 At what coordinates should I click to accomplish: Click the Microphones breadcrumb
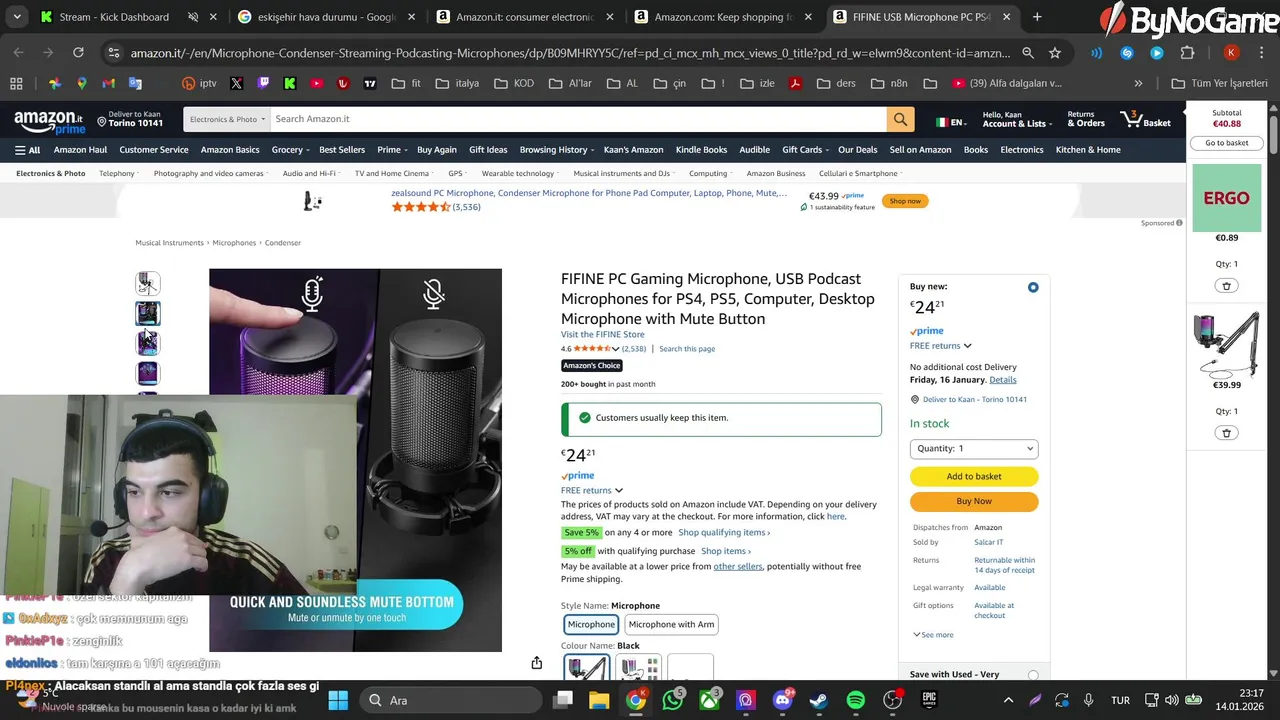234,243
